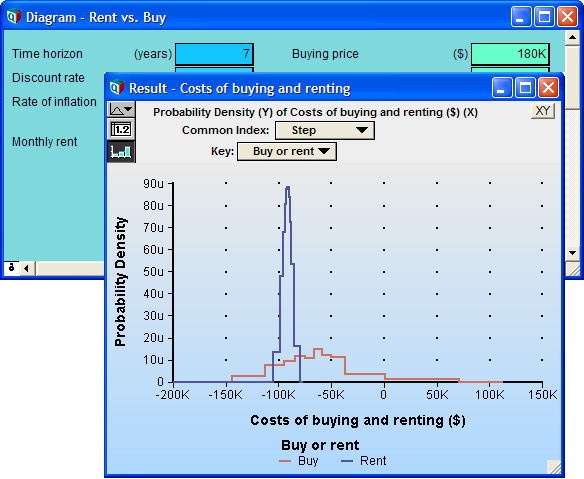Click the diagram scroll down arrow
Screen dimensions: 584x479
[572, 253]
